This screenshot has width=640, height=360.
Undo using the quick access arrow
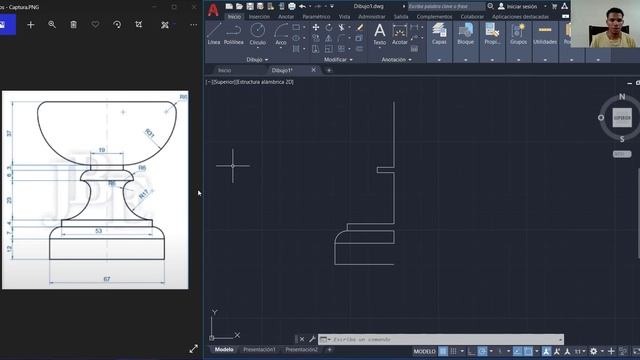point(302,6)
